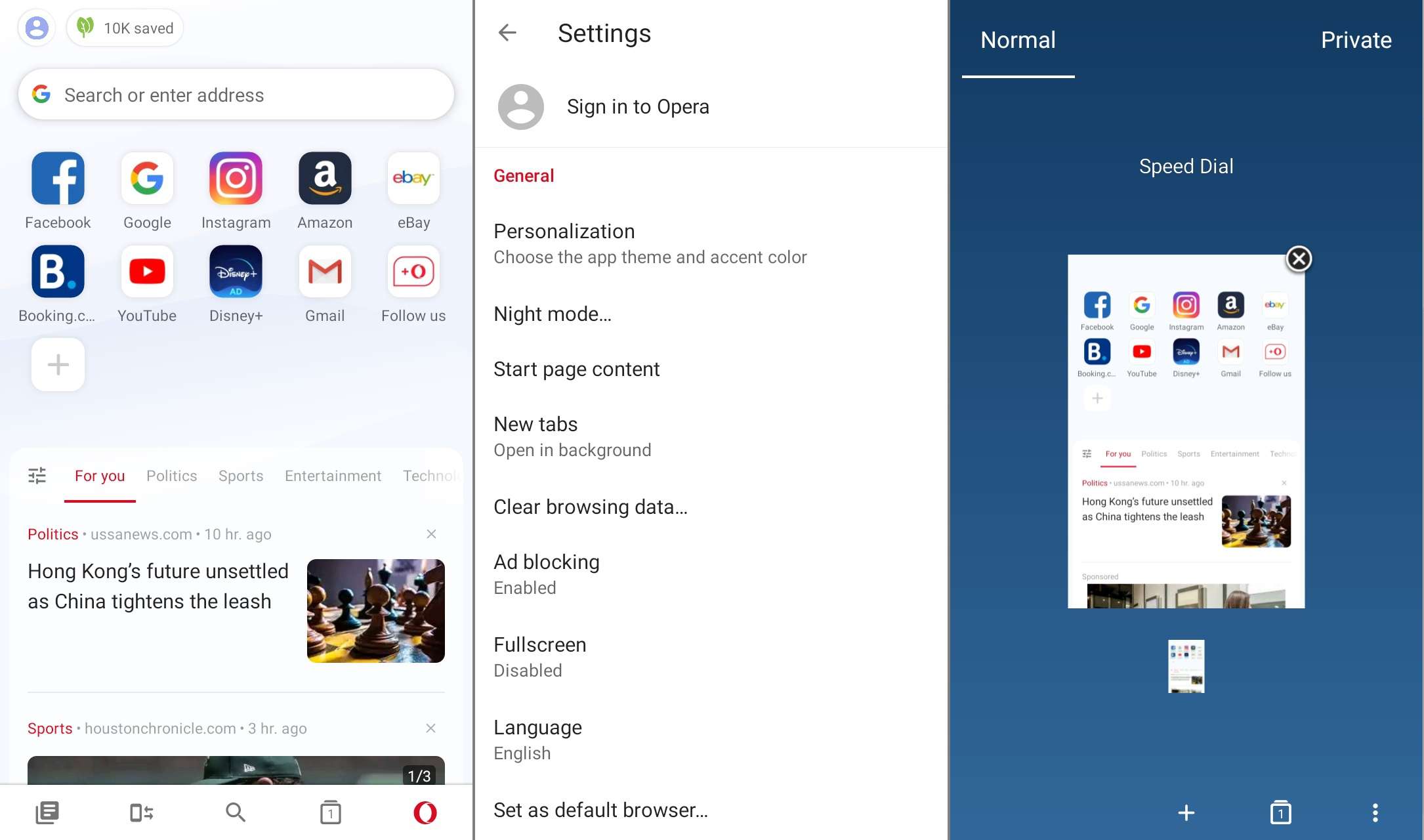
Task: Open the large Speed Dial tab preview
Action: point(1186,431)
